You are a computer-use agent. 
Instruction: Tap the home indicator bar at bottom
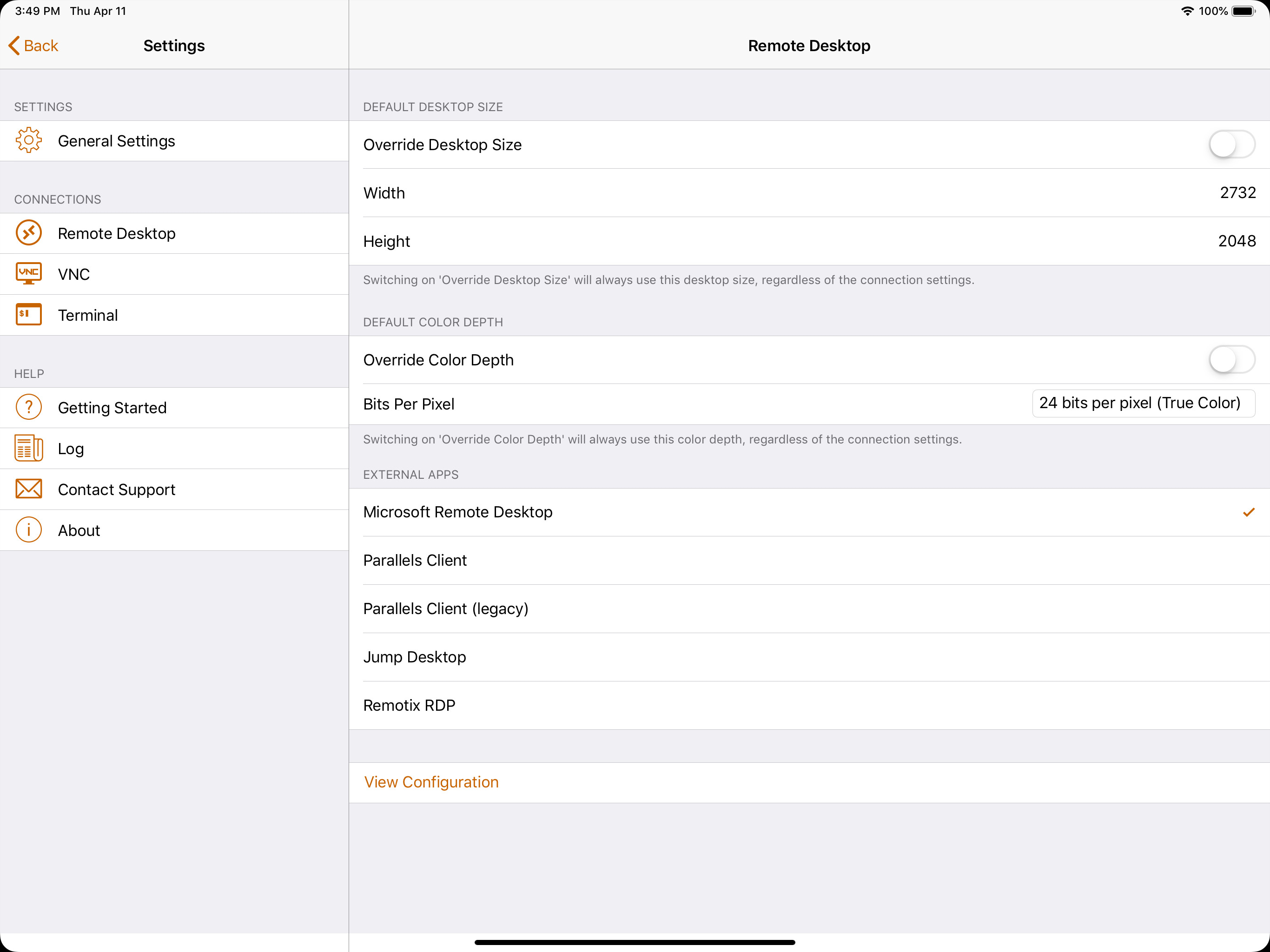click(635, 942)
